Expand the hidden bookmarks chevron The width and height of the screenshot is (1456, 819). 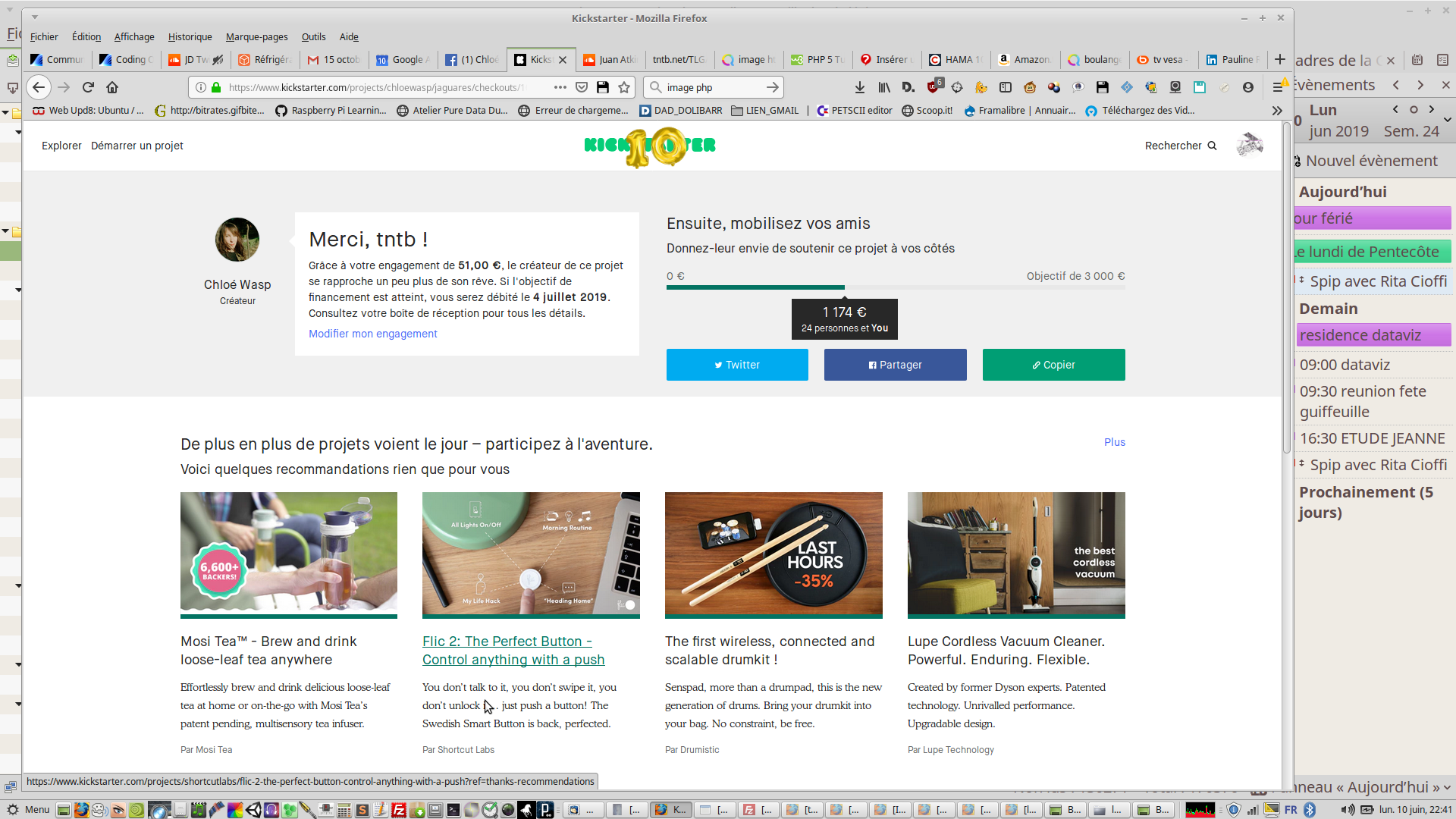[1277, 111]
